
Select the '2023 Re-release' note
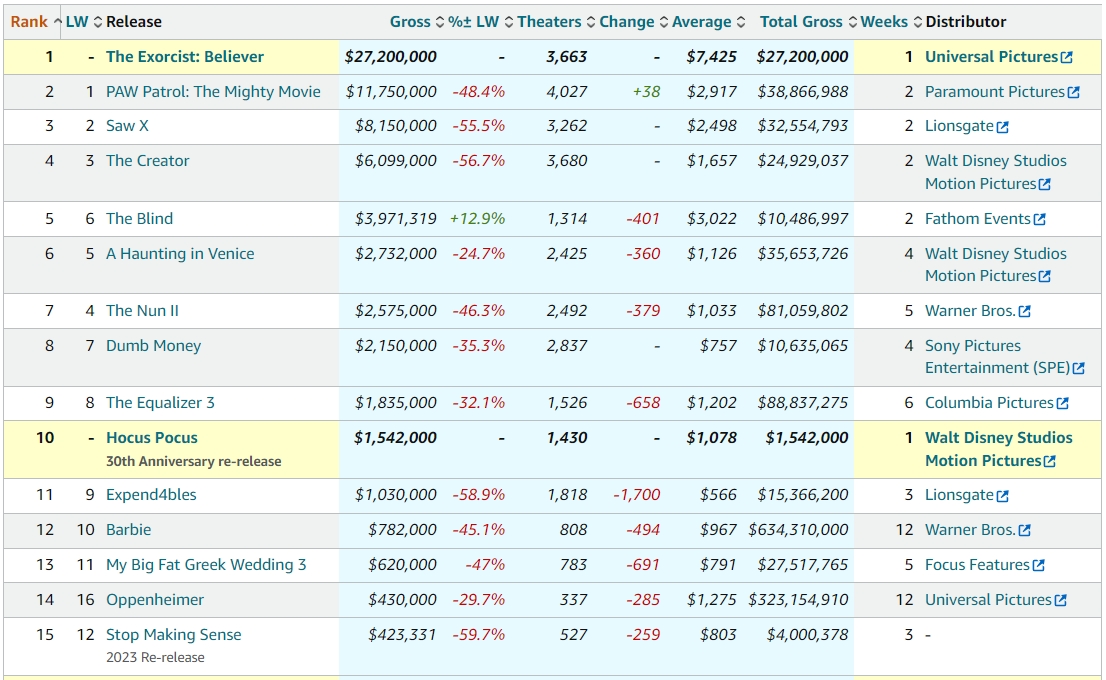pyautogui.click(x=155, y=657)
